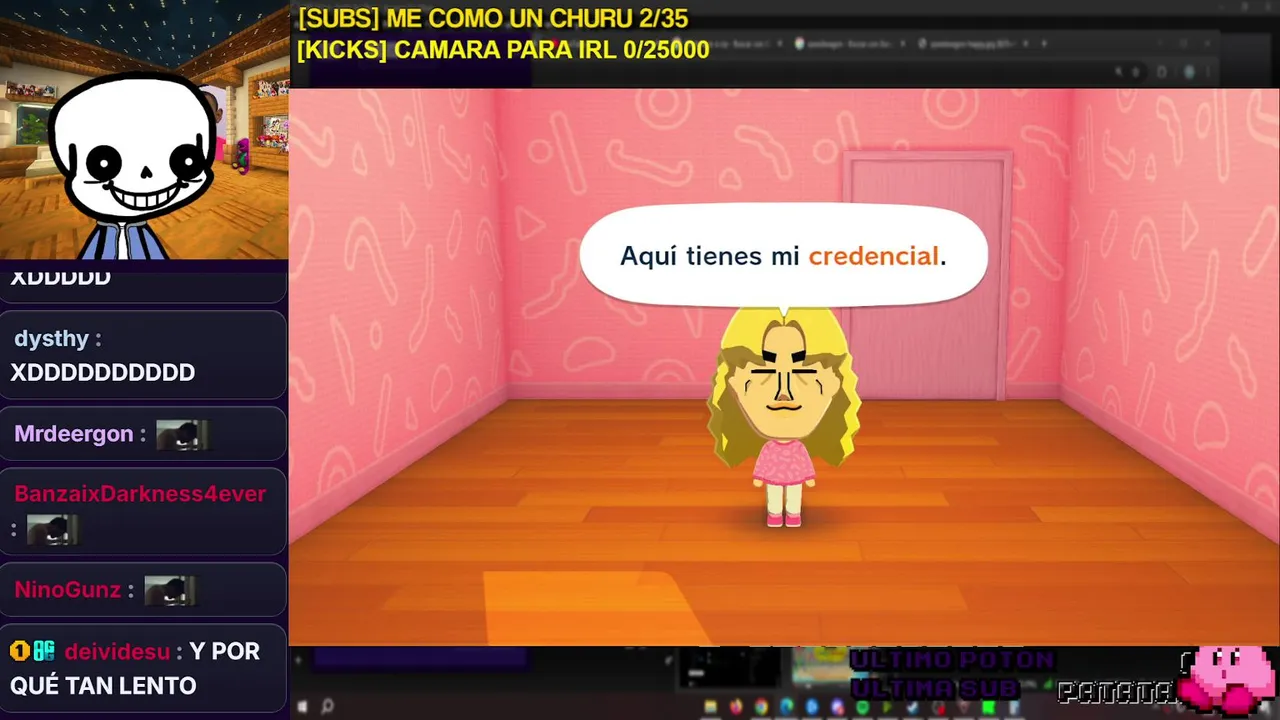Image resolution: width=1280 pixels, height=720 pixels.
Task: Open File Explorer folder icon in taskbar
Action: pos(711,707)
